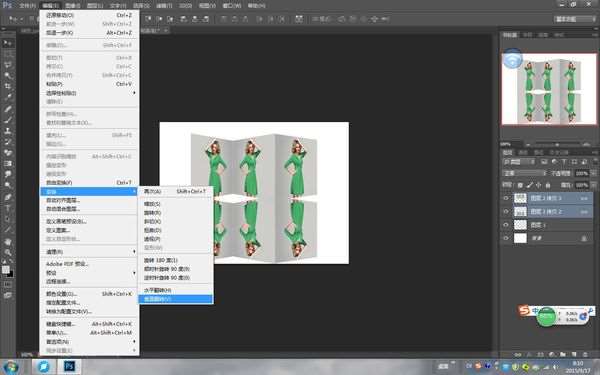Select the Pen tool
This screenshot has width=600, height=375.
point(8,197)
